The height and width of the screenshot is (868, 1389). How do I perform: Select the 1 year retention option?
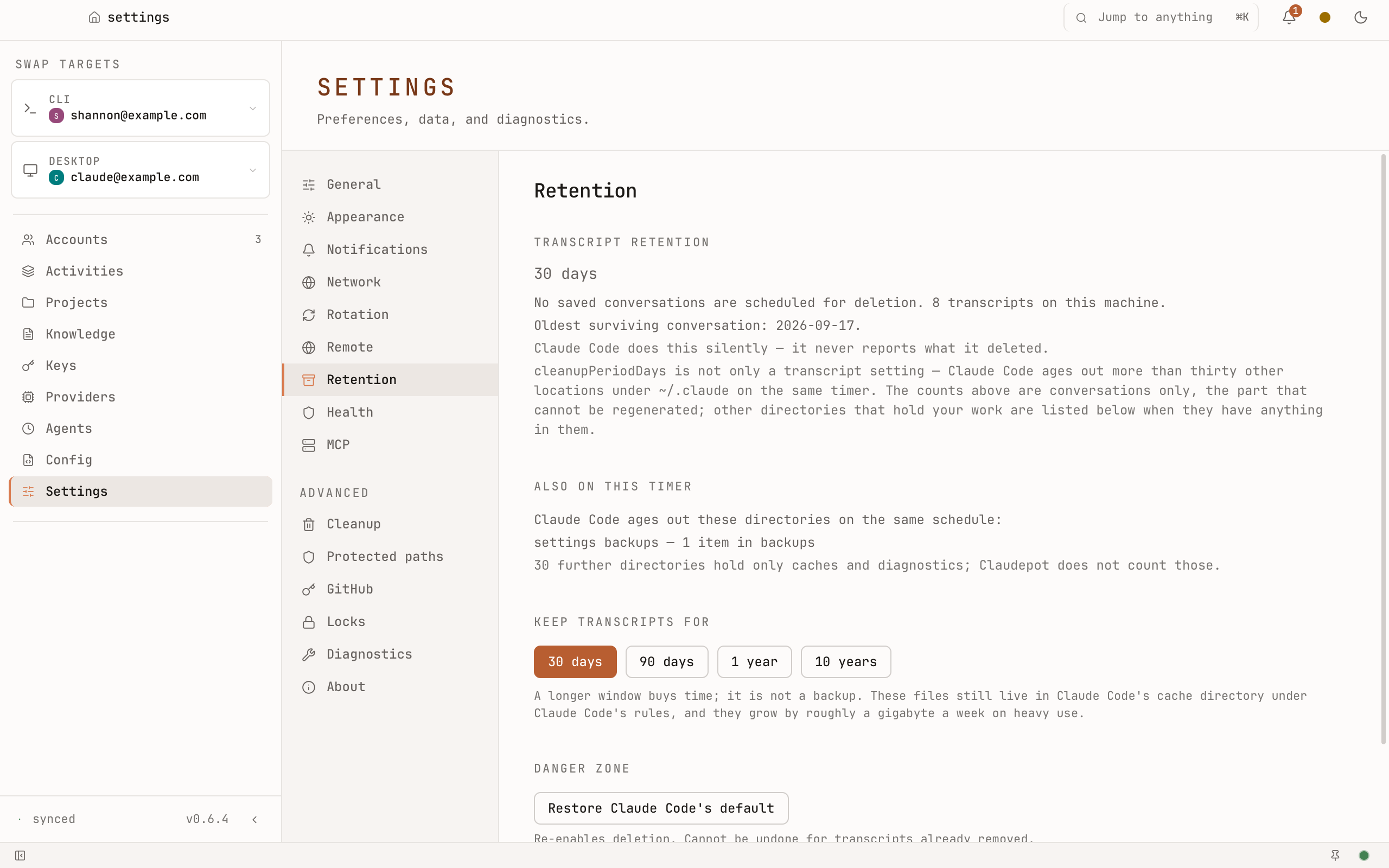pyautogui.click(x=754, y=662)
